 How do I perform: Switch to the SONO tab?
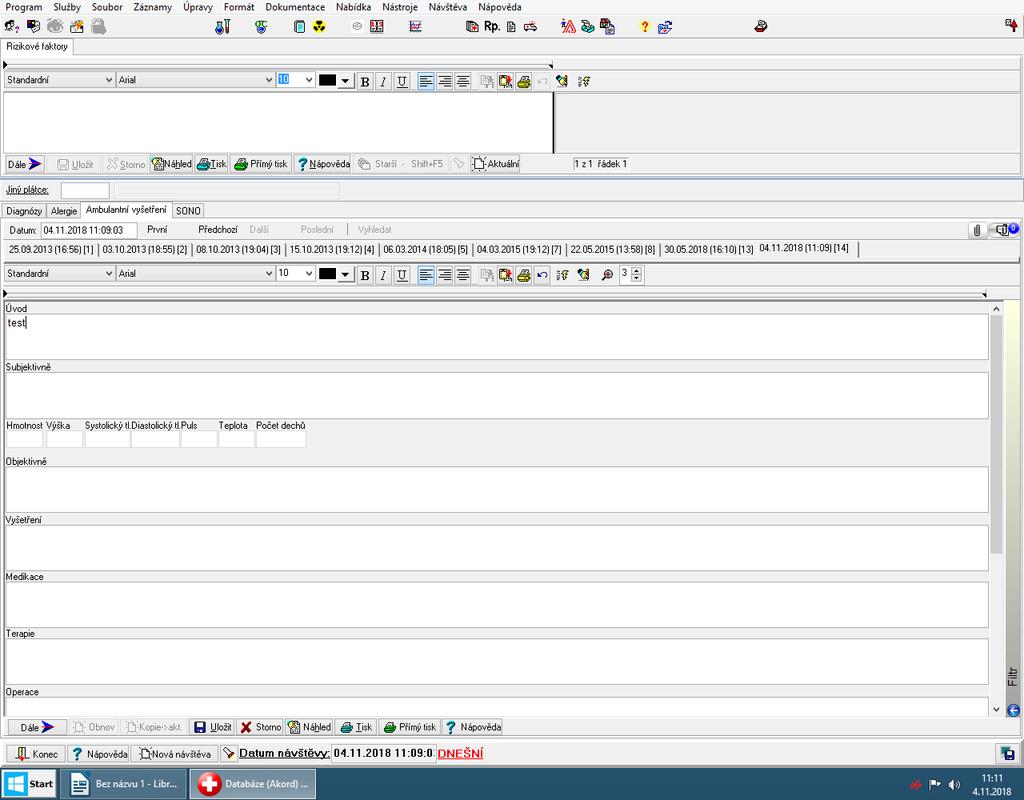pos(188,211)
